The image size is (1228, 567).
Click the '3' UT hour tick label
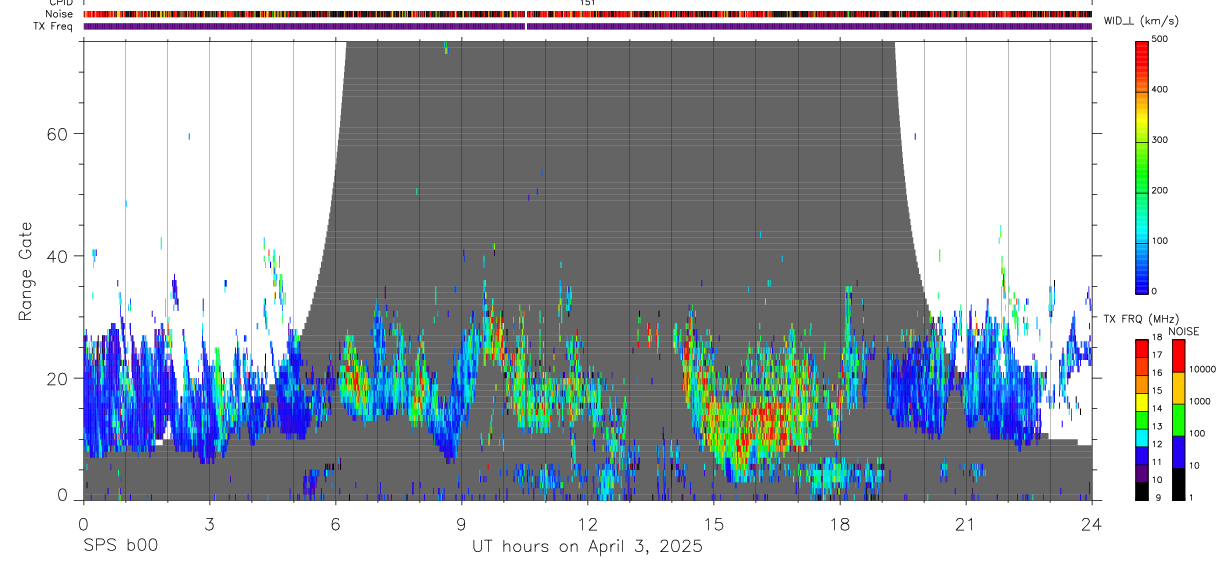coord(209,524)
